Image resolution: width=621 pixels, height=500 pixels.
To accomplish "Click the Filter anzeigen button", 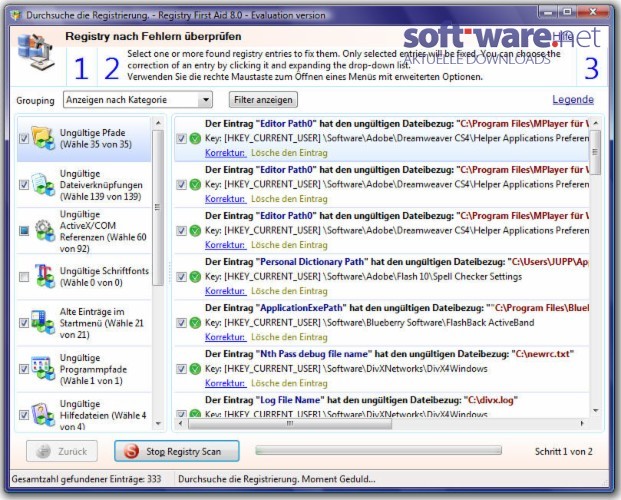I will point(263,100).
